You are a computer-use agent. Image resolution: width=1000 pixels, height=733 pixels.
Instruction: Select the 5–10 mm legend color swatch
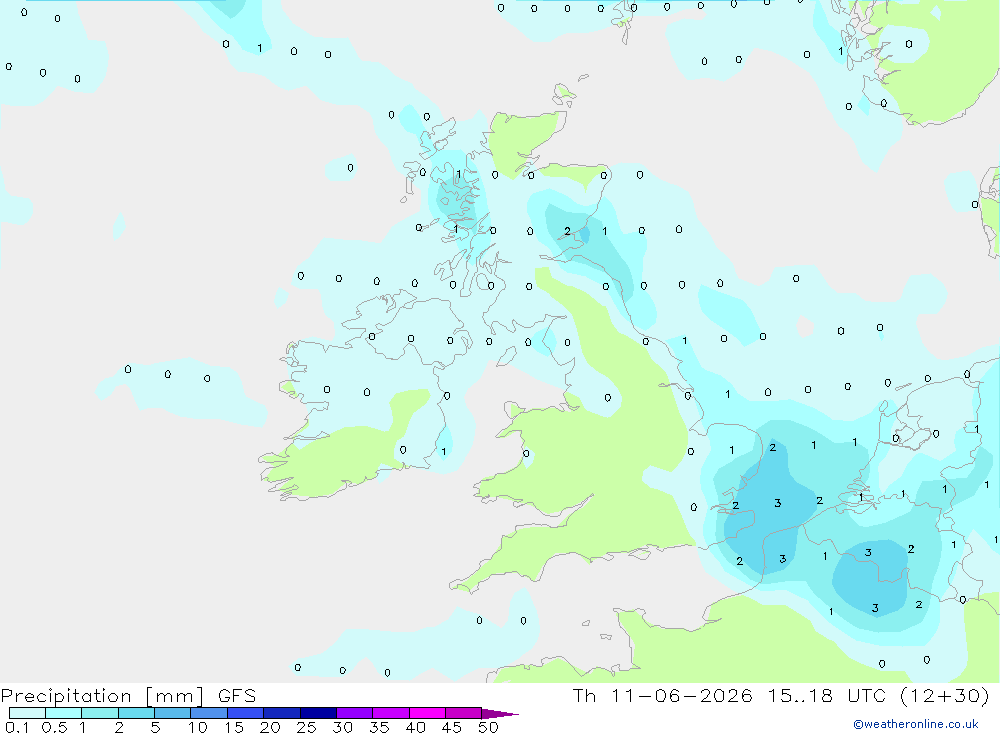pos(172,713)
